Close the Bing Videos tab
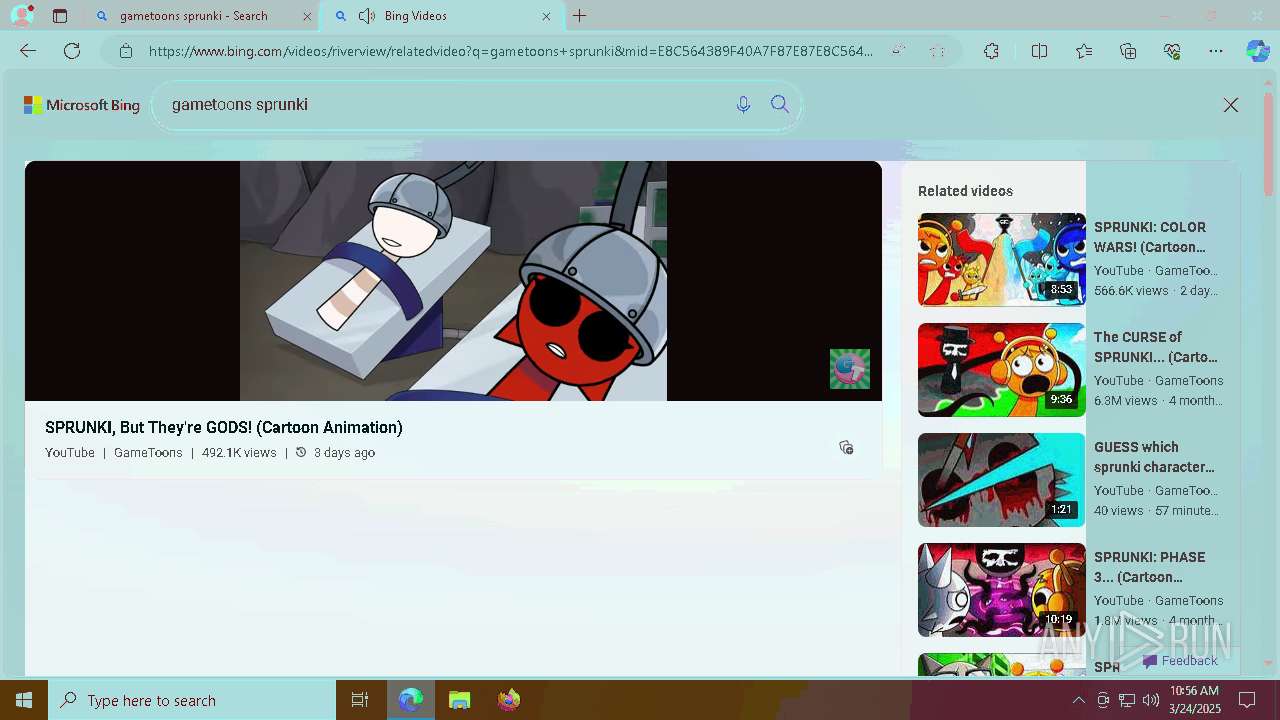 [546, 16]
